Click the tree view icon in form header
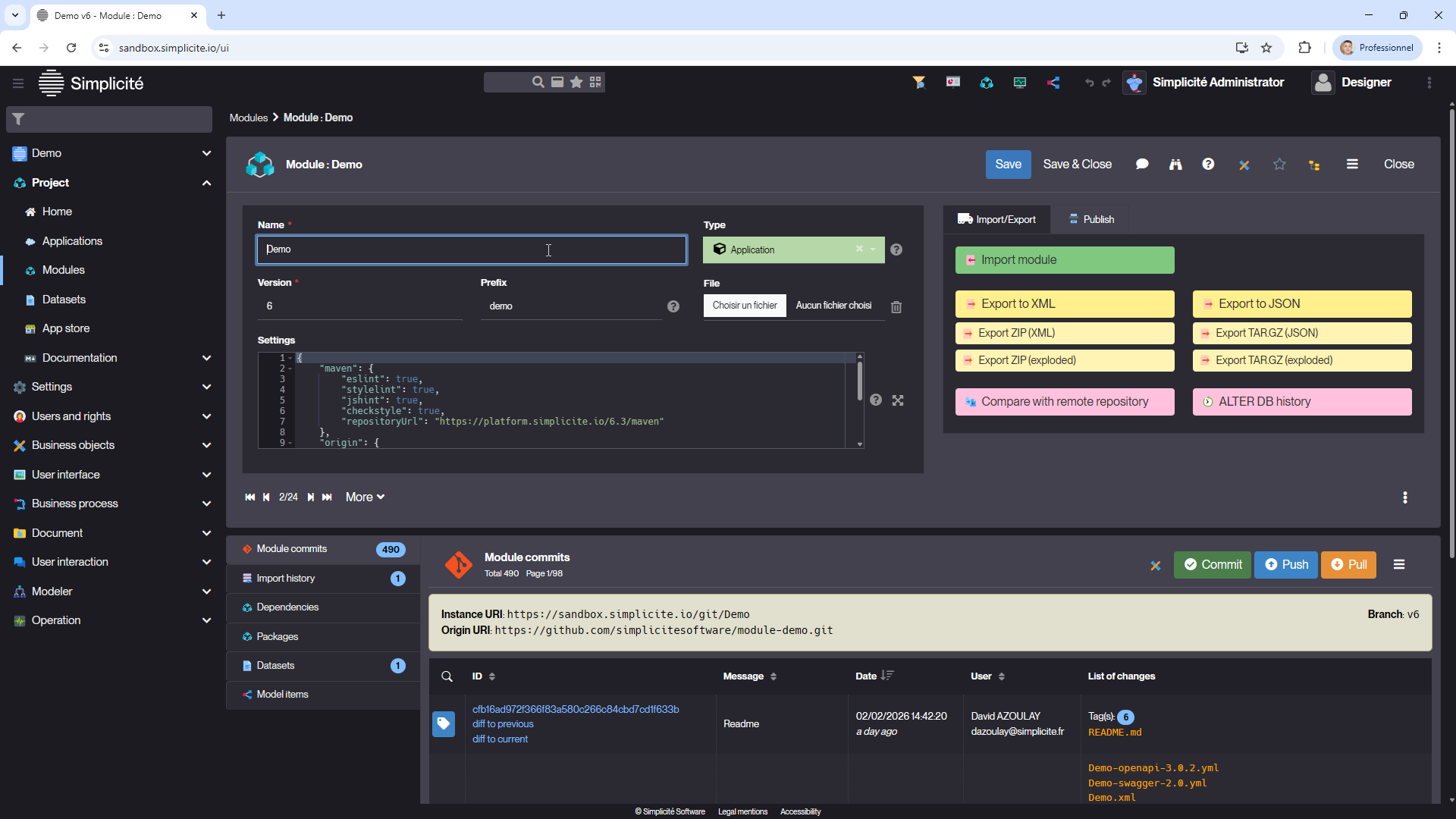The image size is (1456, 819). click(1314, 165)
